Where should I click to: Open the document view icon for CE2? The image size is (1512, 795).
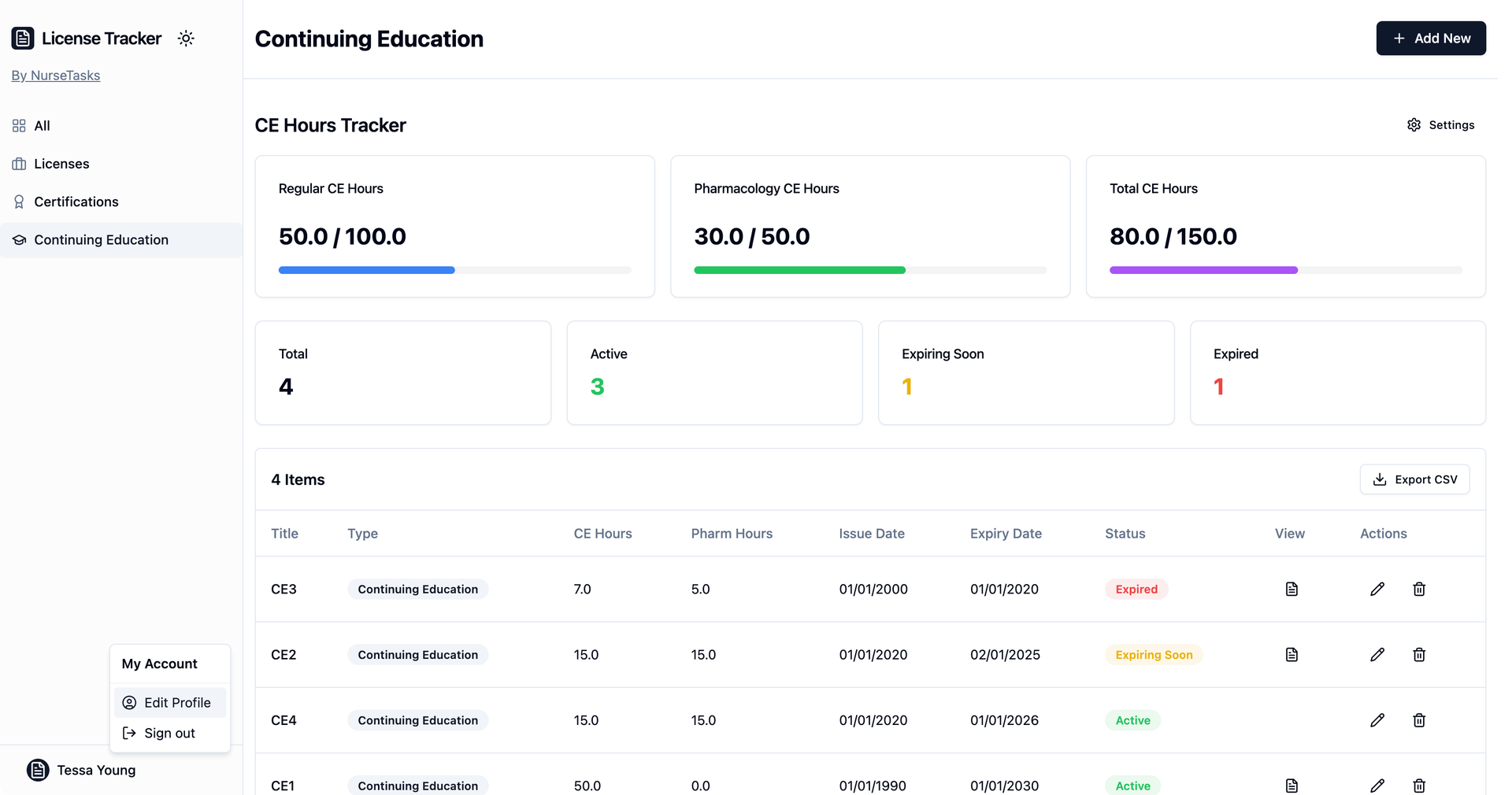pos(1291,654)
